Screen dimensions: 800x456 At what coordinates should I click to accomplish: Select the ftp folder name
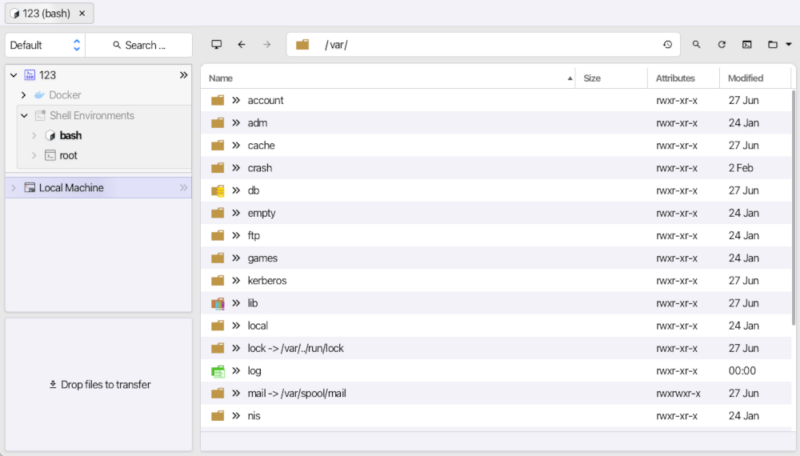click(x=254, y=236)
